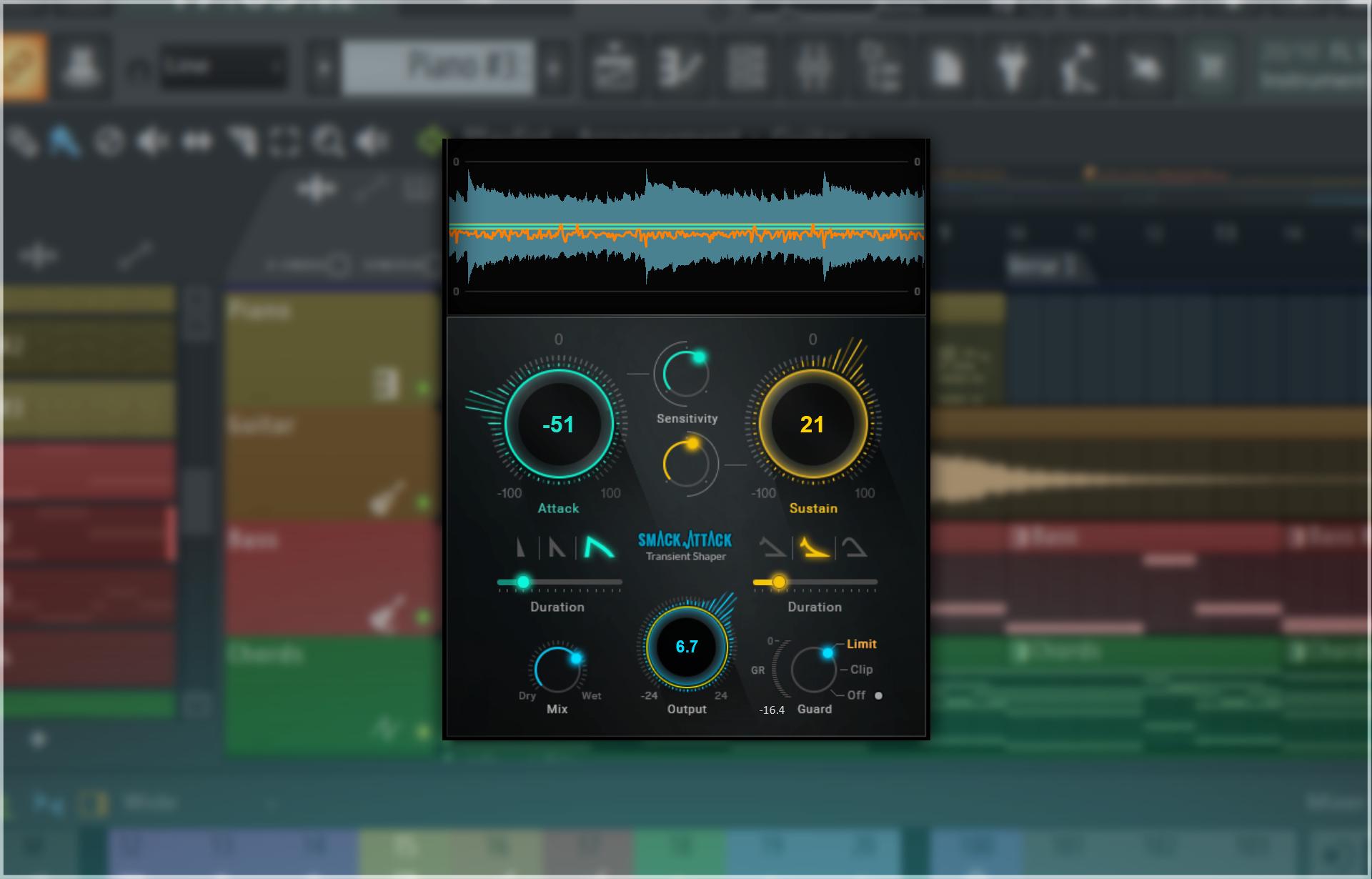Screen dimensions: 1372x879
Task: Click the -16.4 gain reduction readout
Action: (772, 710)
